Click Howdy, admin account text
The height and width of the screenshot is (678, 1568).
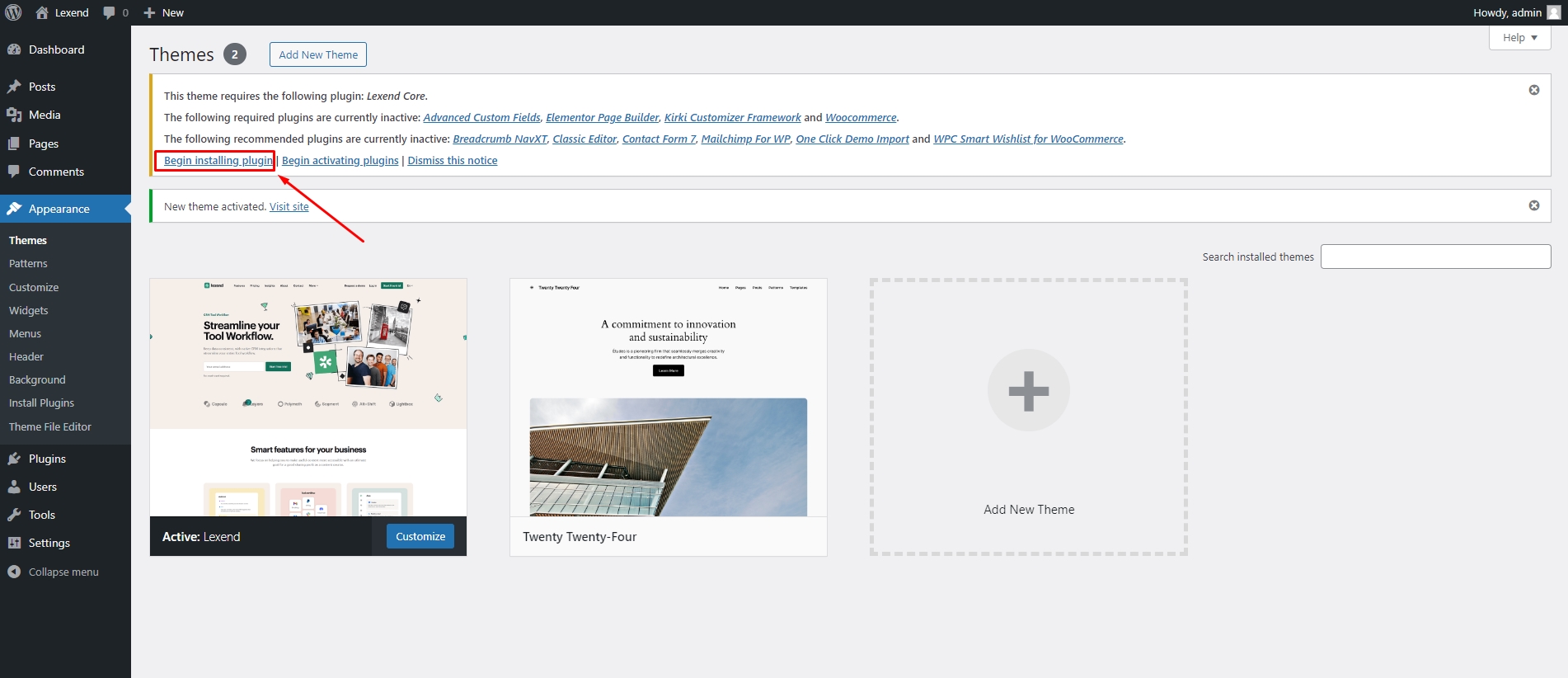[x=1507, y=12]
